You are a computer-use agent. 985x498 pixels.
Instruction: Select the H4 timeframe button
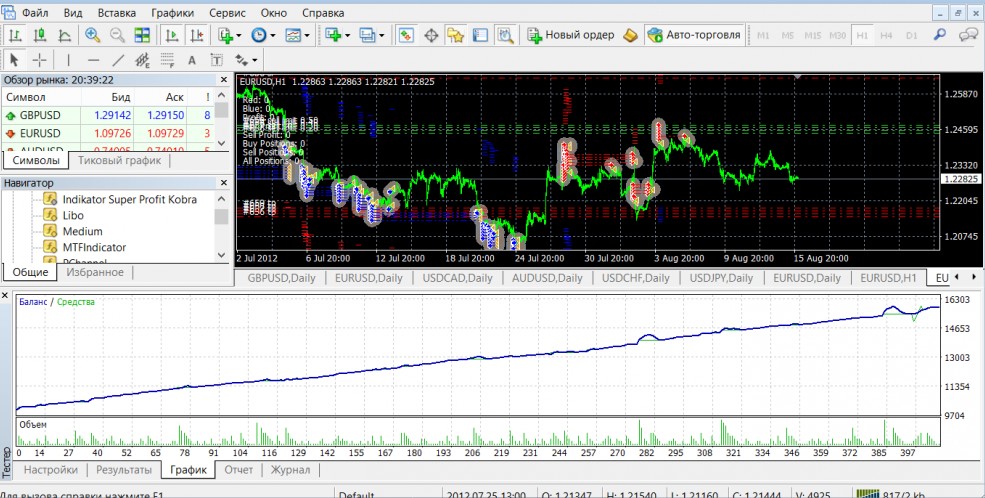(886, 35)
